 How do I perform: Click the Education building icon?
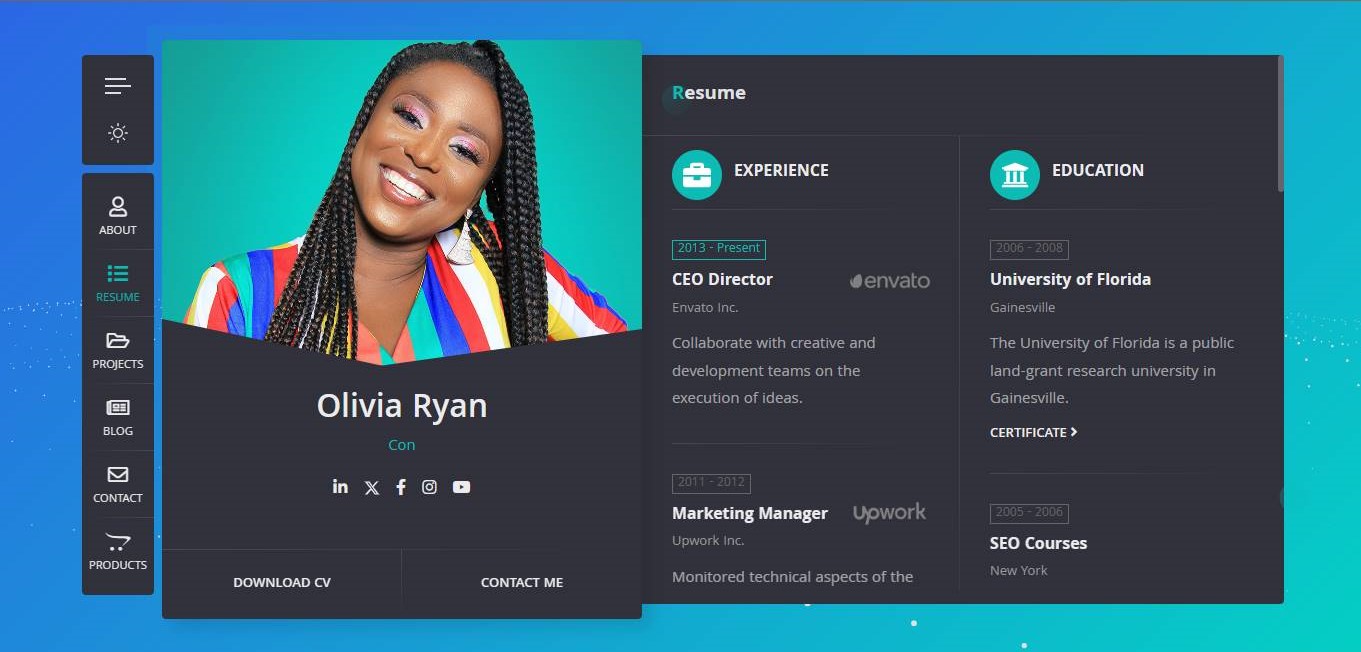(1015, 175)
